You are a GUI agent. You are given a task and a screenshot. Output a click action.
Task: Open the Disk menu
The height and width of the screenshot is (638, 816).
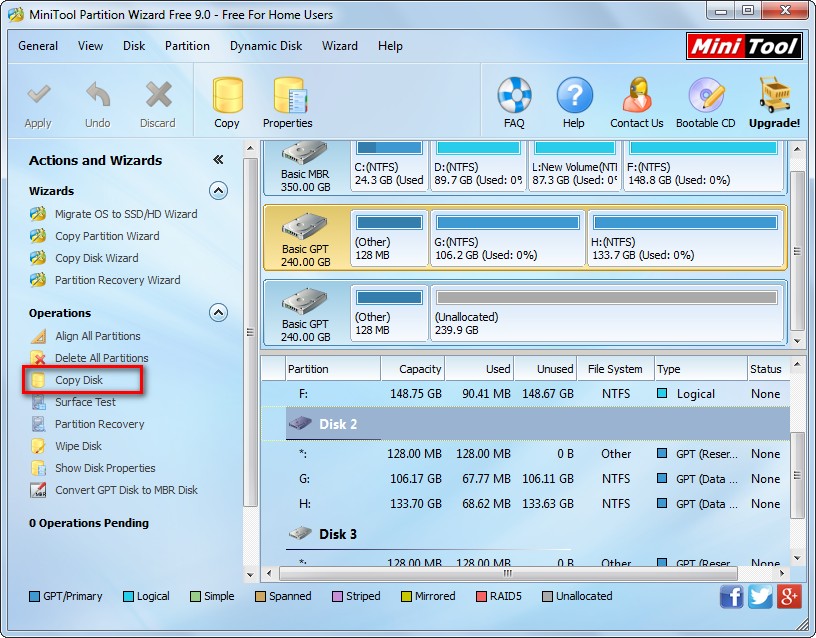(134, 46)
